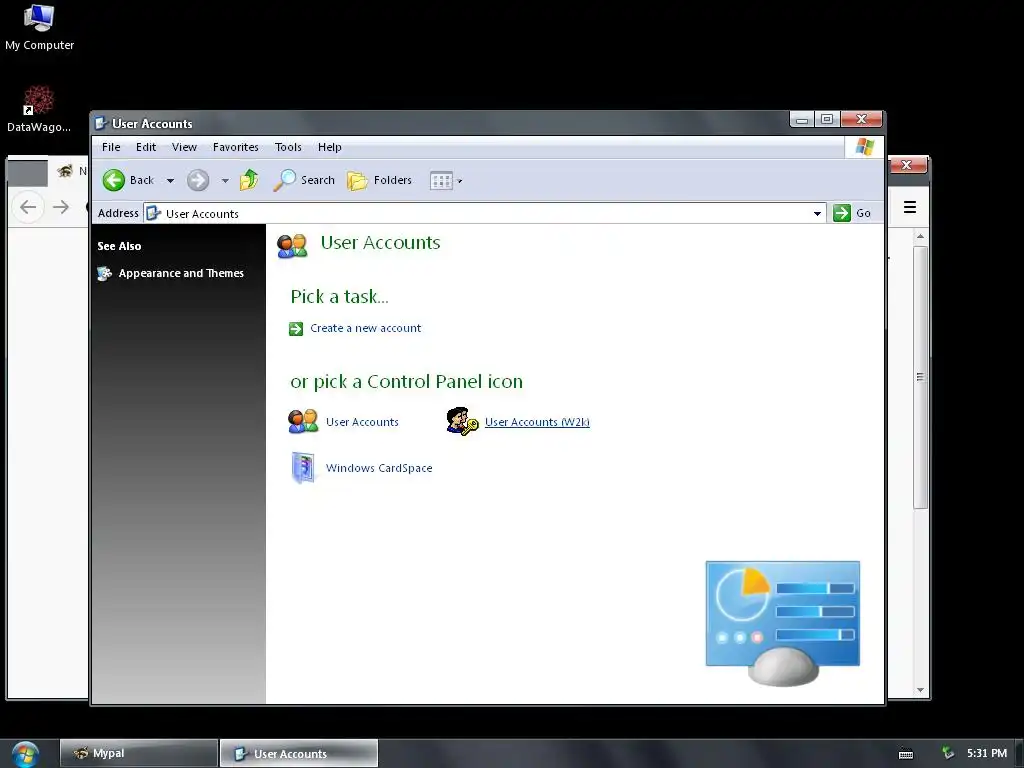Screen dimensions: 1024x768
Task: Open the User Accounts control panel text link
Action: pyautogui.click(x=362, y=422)
